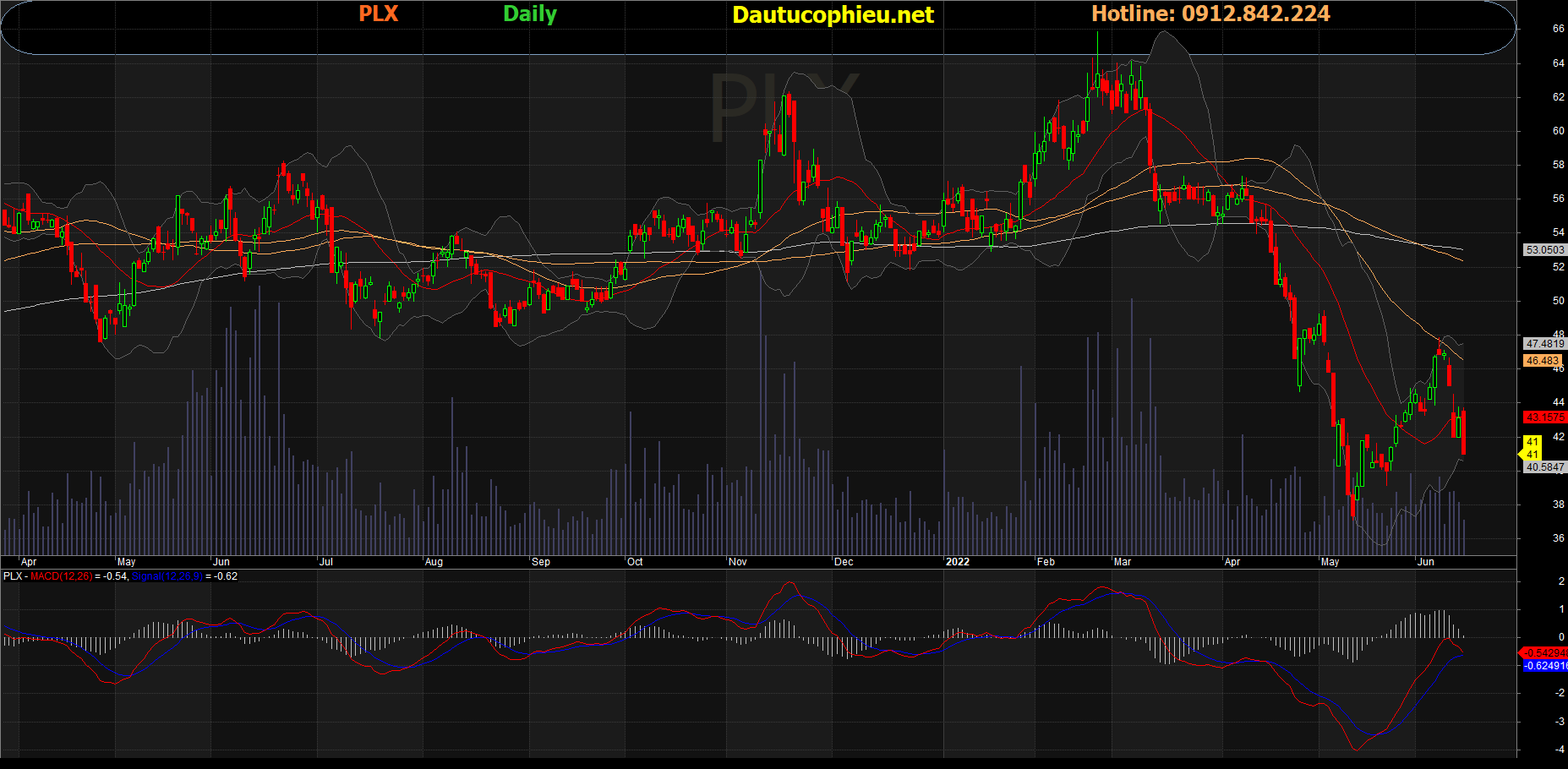Click the orange PLX ticker title
Viewport: 1568px width, 769px height.
[x=378, y=14]
